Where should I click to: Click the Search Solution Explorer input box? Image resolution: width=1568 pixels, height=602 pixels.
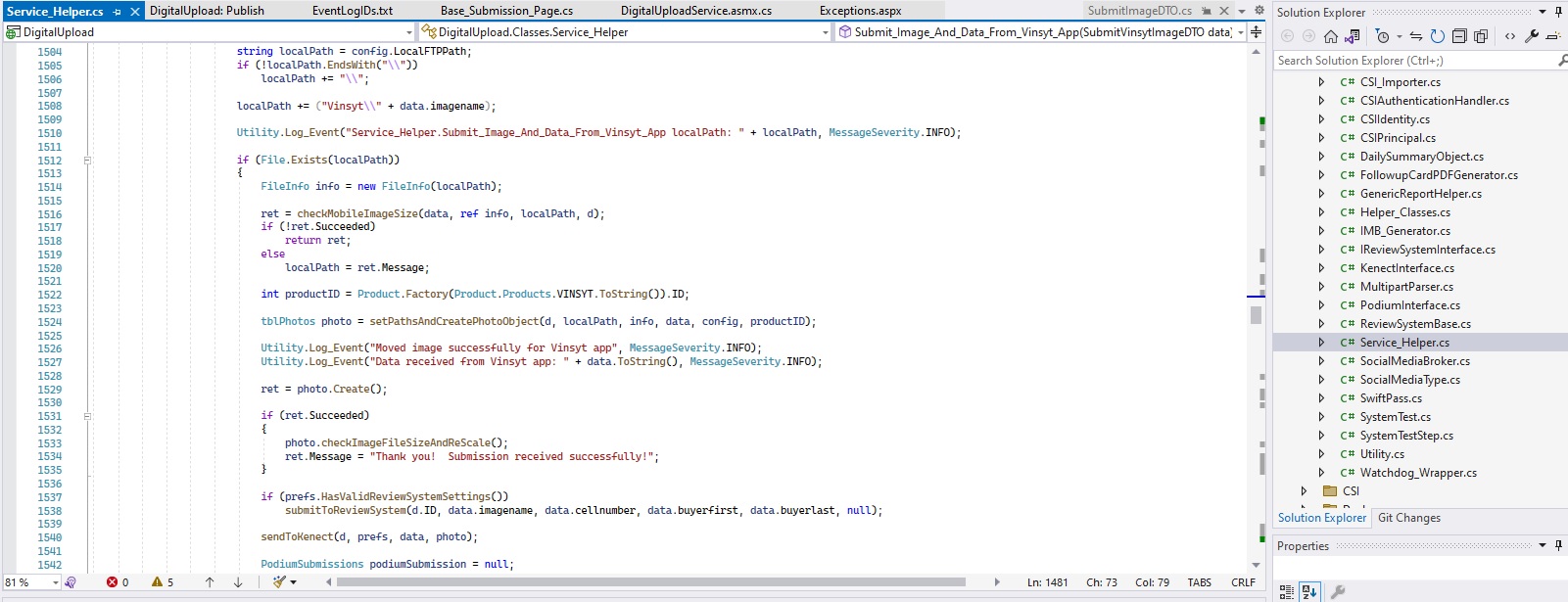[1410, 61]
